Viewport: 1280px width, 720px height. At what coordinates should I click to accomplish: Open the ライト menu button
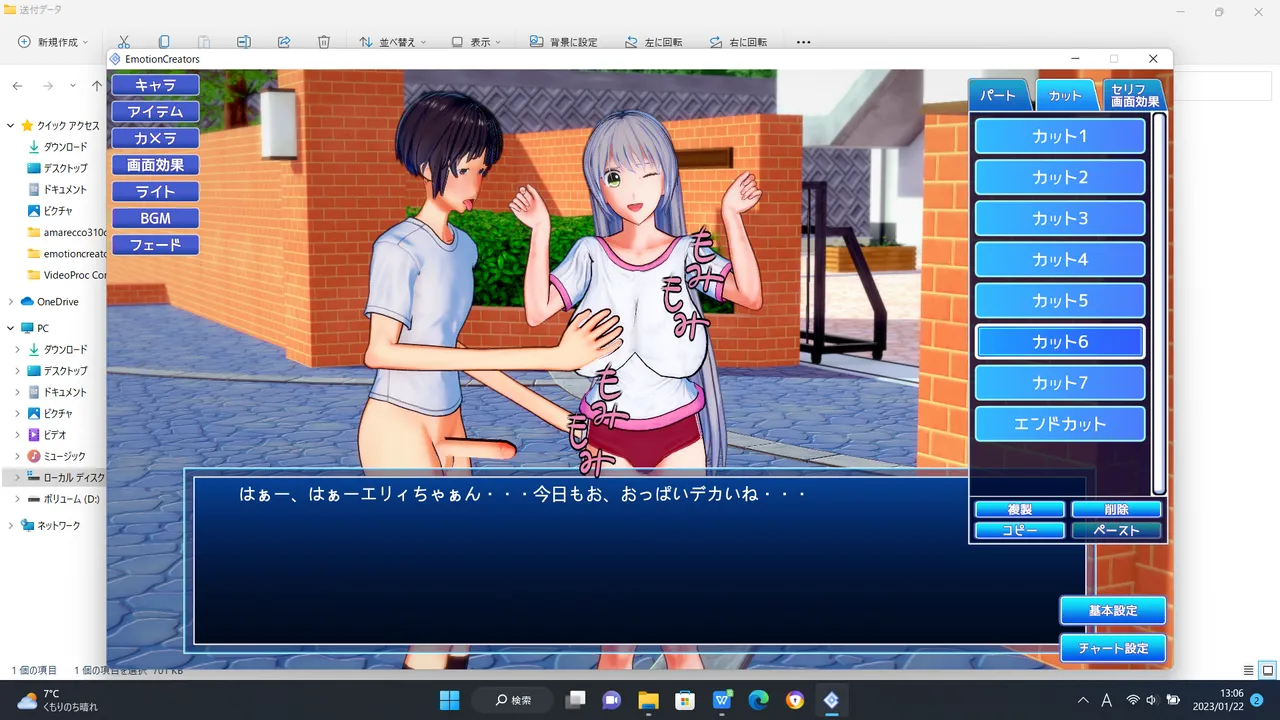155,191
